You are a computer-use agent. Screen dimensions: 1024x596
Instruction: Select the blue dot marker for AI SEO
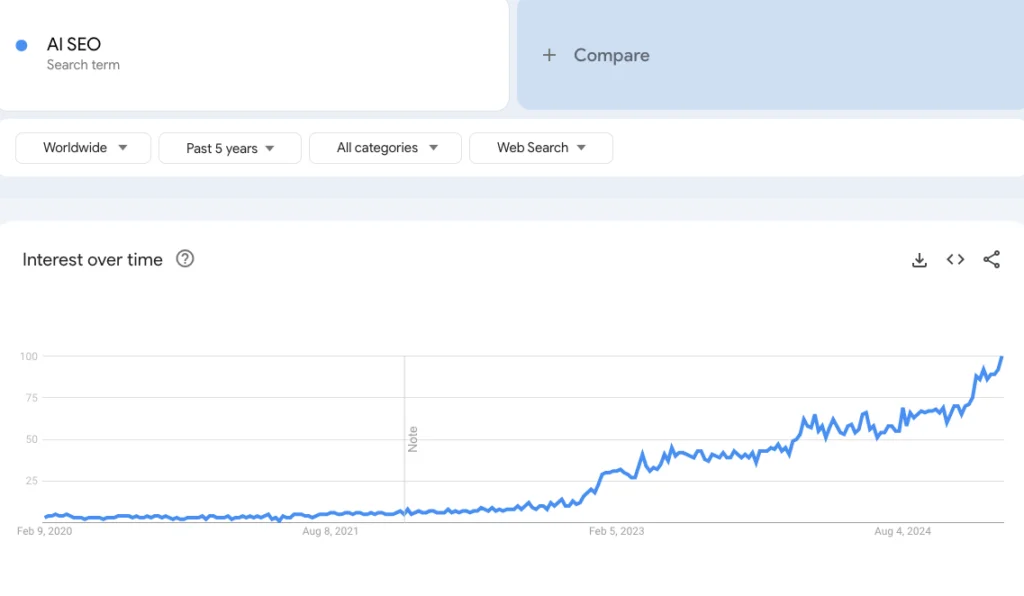(x=22, y=44)
